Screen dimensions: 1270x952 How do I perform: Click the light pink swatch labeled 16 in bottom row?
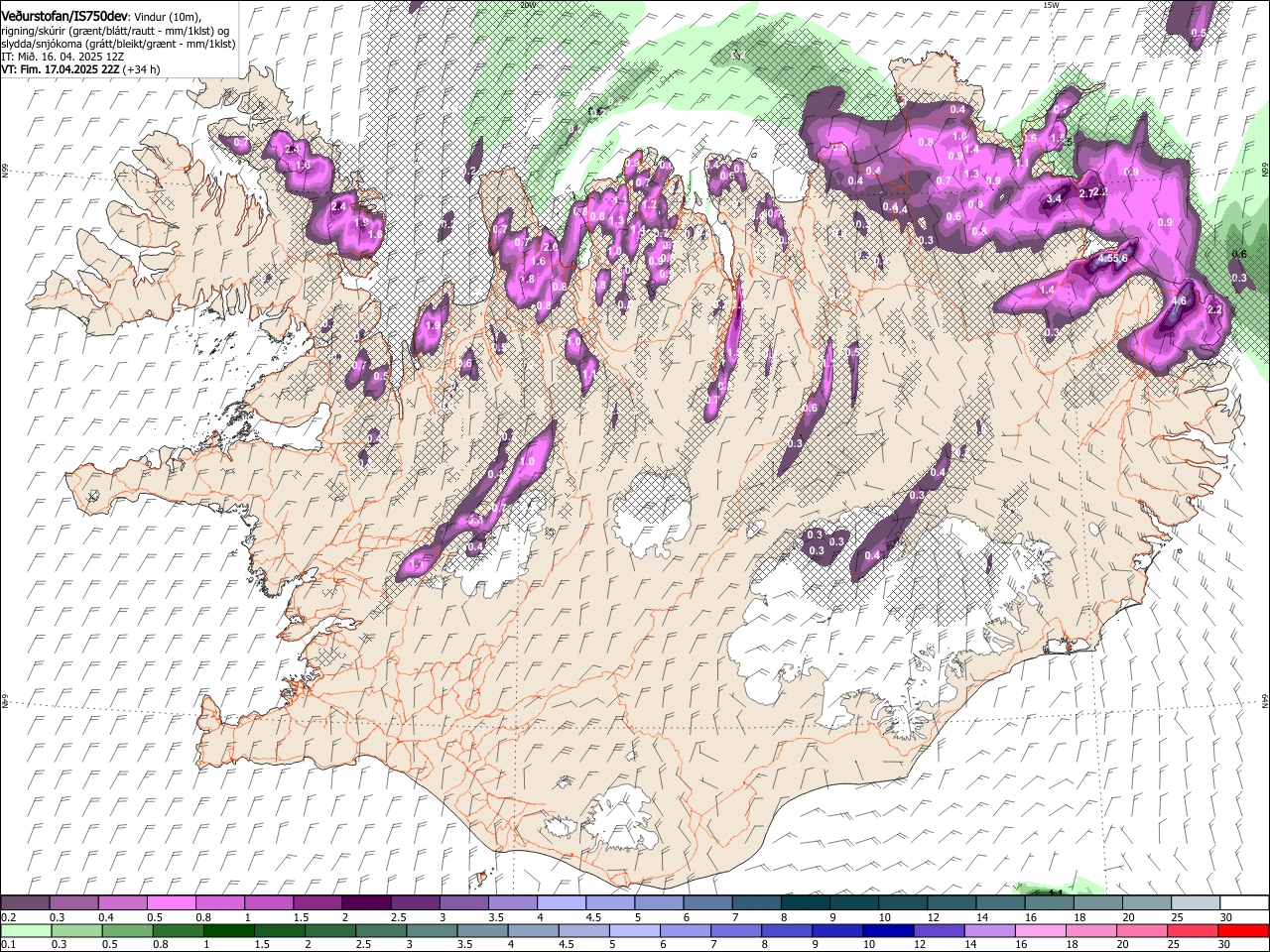point(1041,930)
